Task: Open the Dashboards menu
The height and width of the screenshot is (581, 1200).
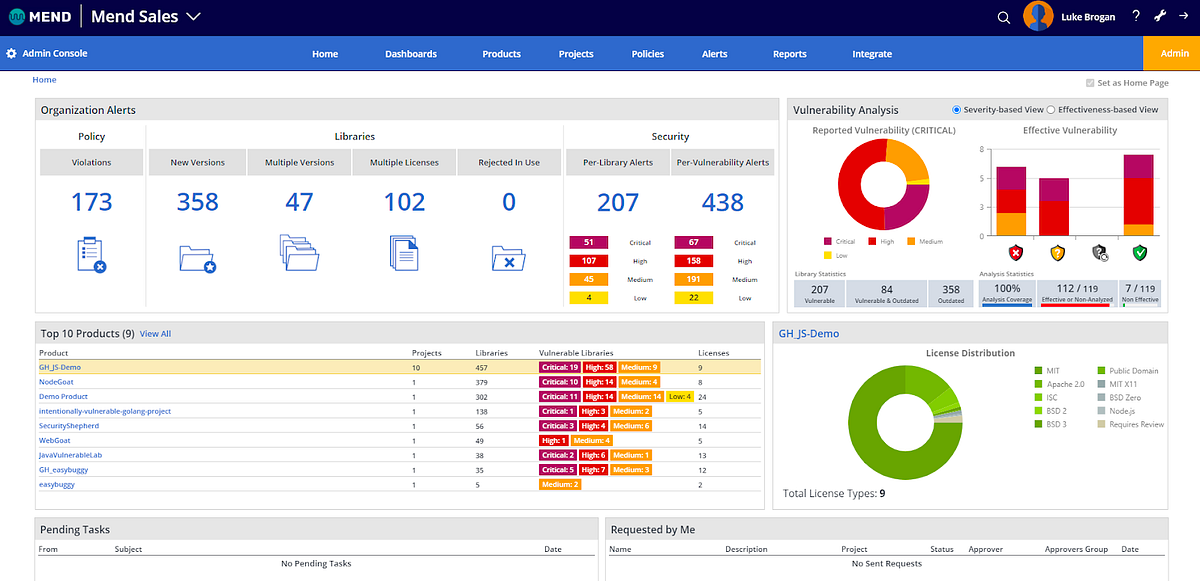Action: (411, 54)
